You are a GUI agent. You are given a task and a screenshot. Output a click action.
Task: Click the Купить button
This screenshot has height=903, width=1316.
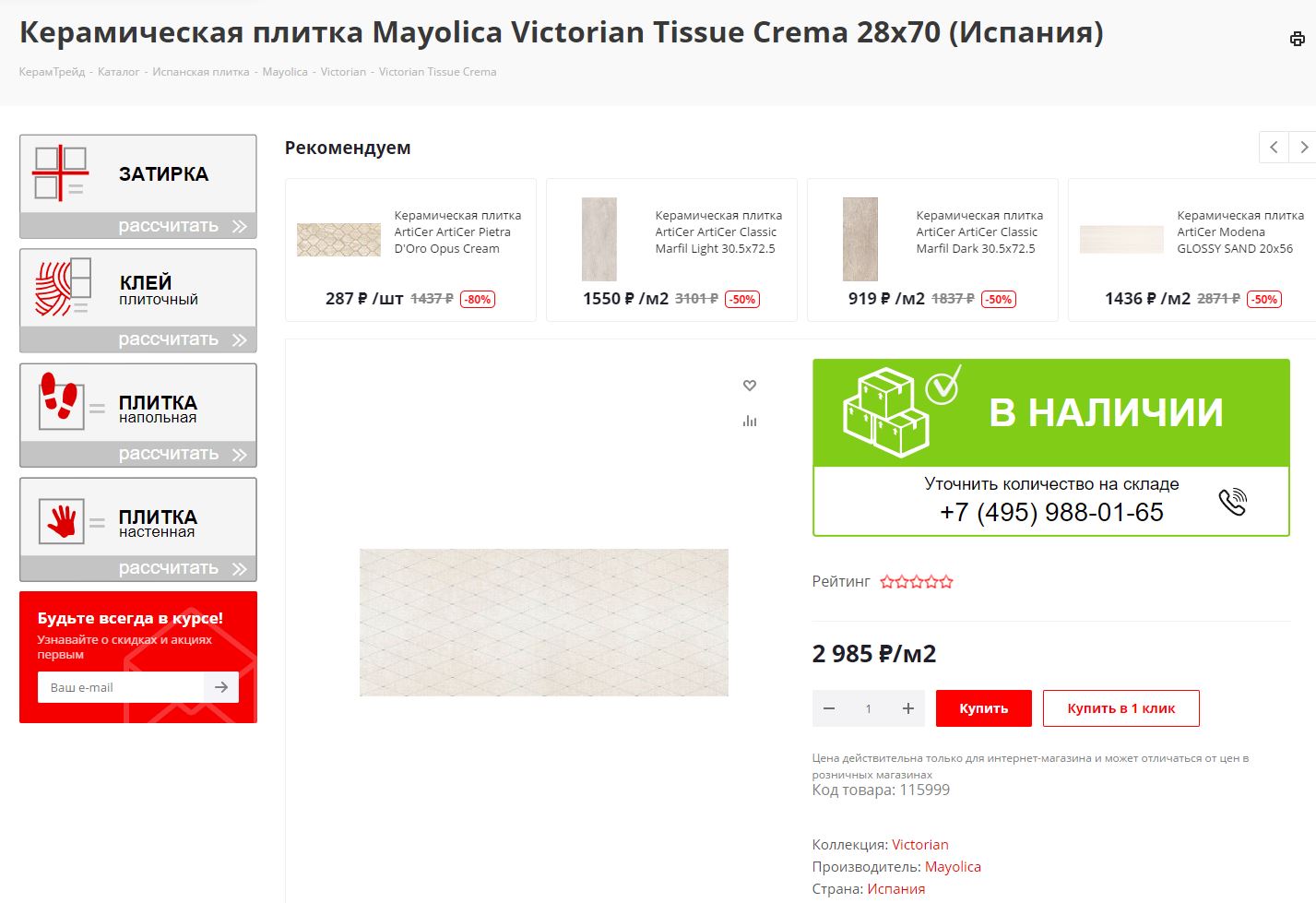tap(984, 708)
